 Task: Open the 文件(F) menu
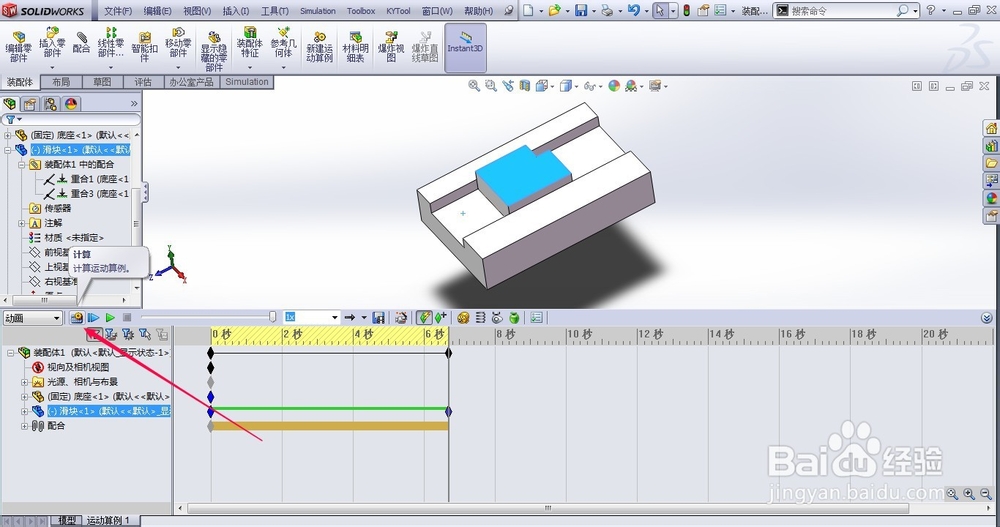point(118,11)
